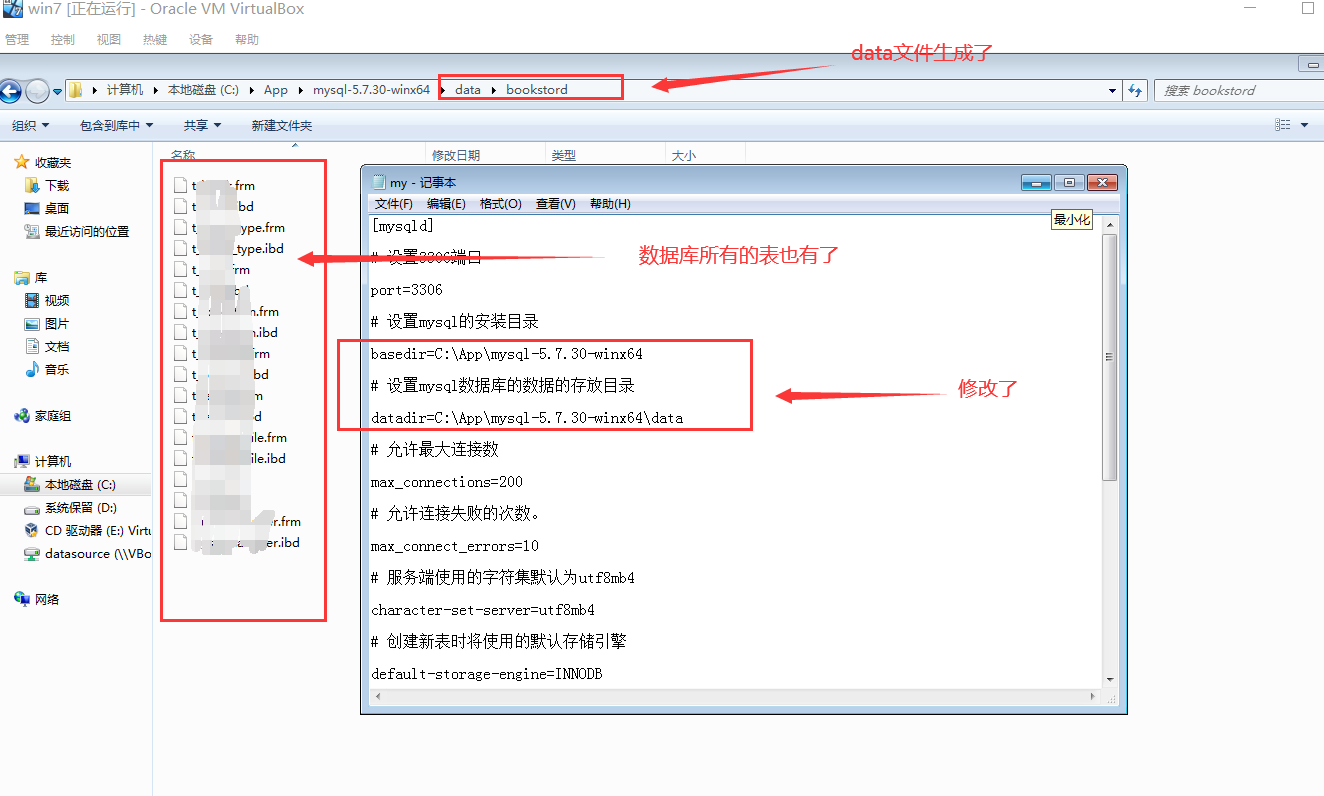This screenshot has width=1324, height=796.
Task: Sort by 类型 column header
Action: (x=564, y=156)
